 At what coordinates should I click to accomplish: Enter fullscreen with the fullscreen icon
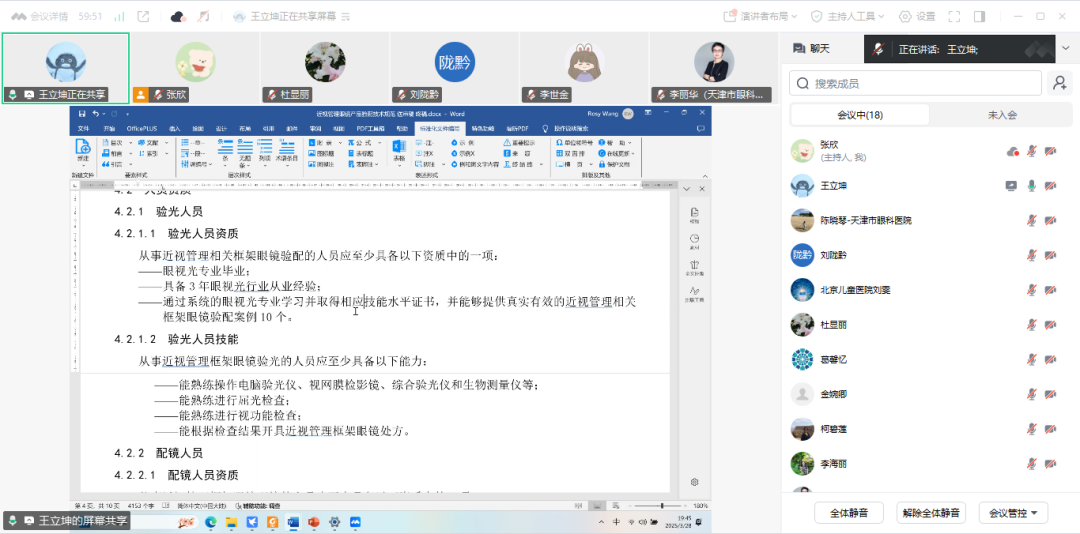pos(955,17)
